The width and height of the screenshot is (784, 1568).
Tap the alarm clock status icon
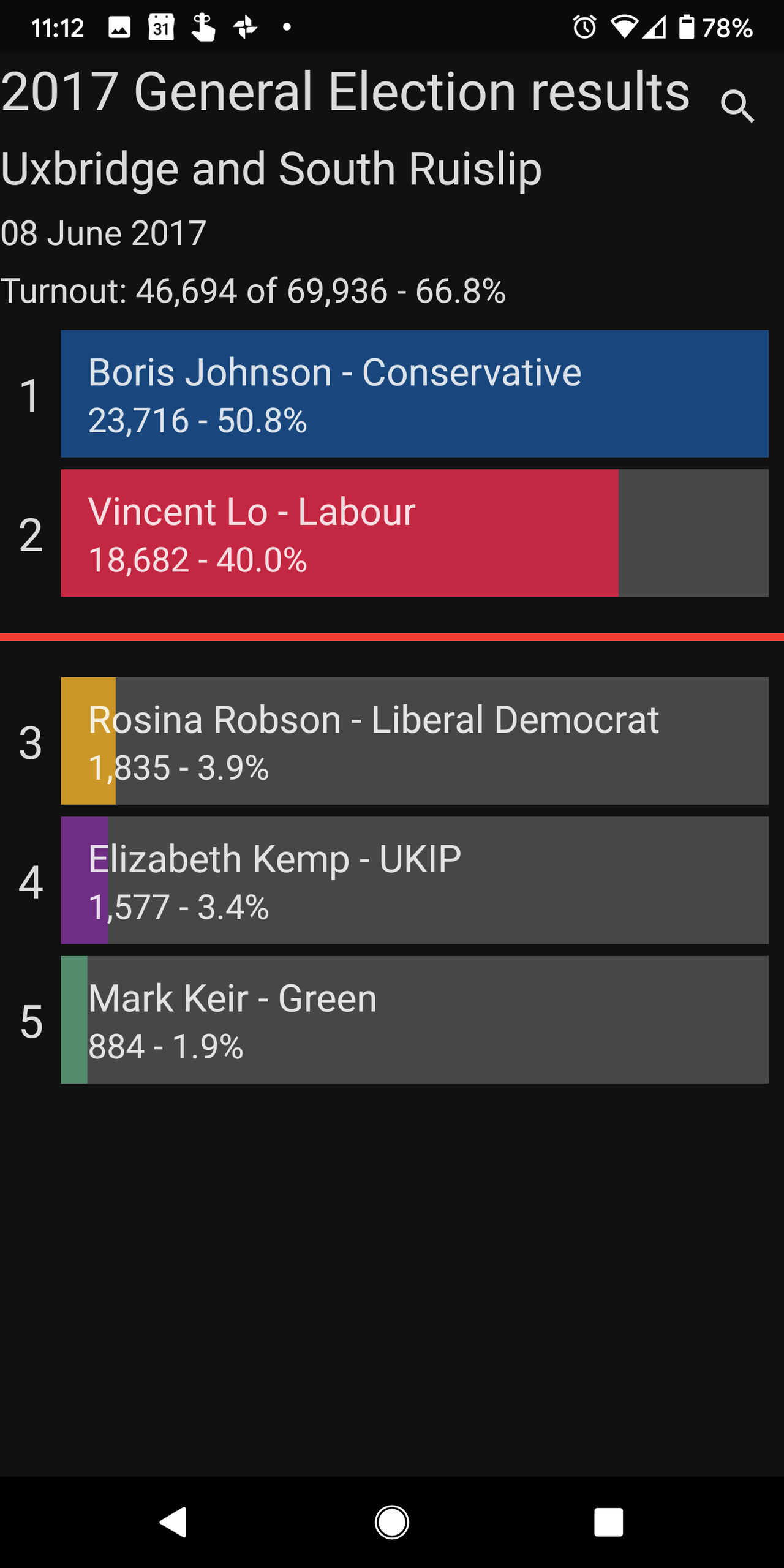pos(584,28)
